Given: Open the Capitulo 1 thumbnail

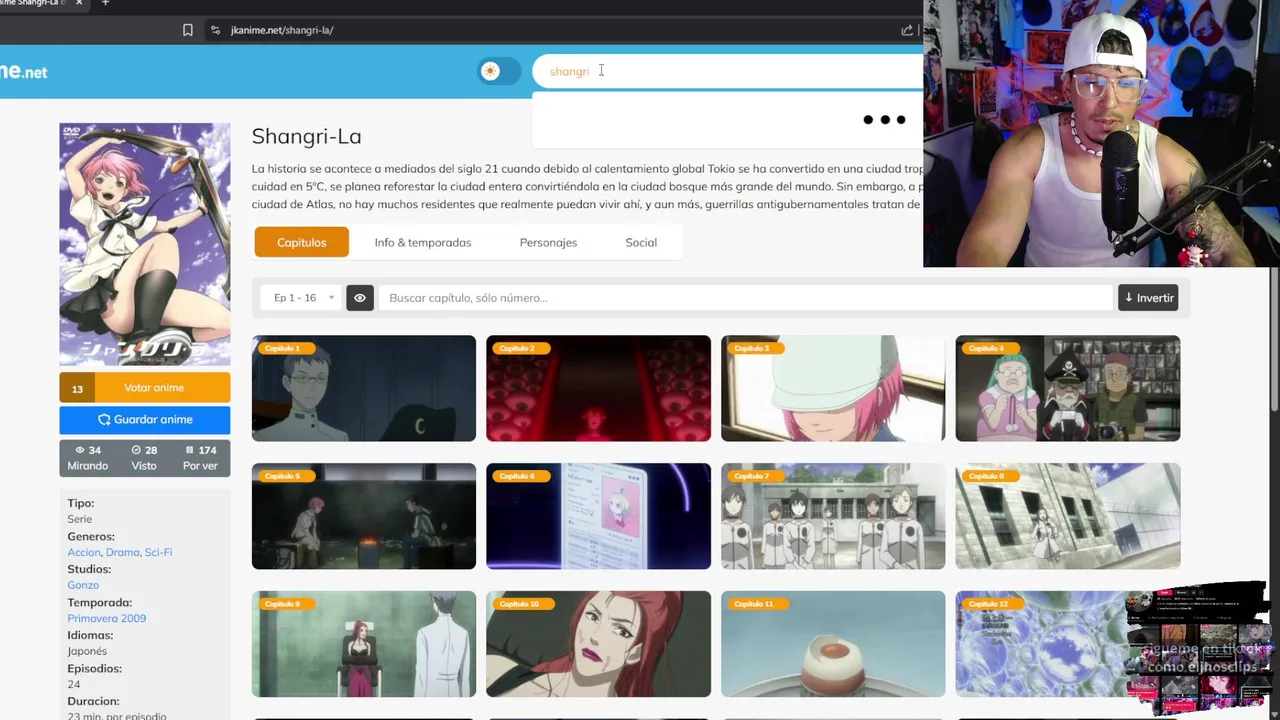Looking at the screenshot, I should tap(364, 388).
